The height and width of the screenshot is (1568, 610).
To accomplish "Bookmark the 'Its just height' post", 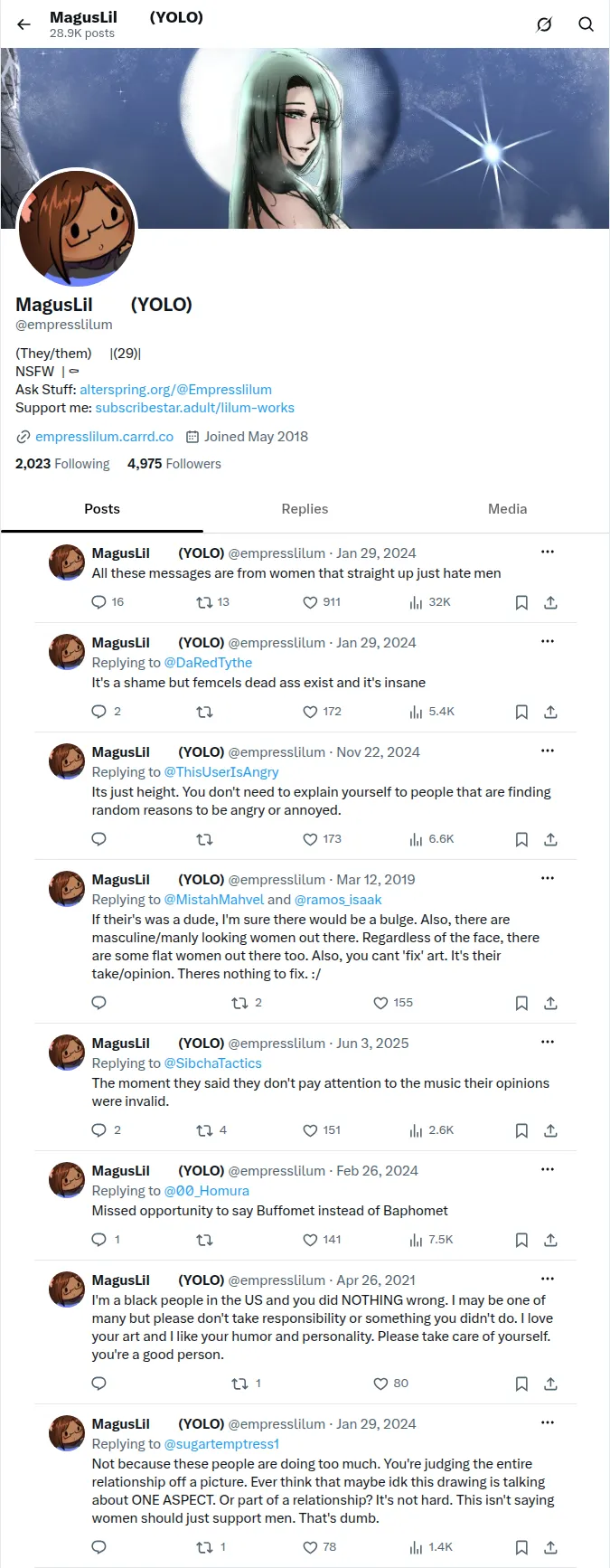I will pyautogui.click(x=521, y=839).
